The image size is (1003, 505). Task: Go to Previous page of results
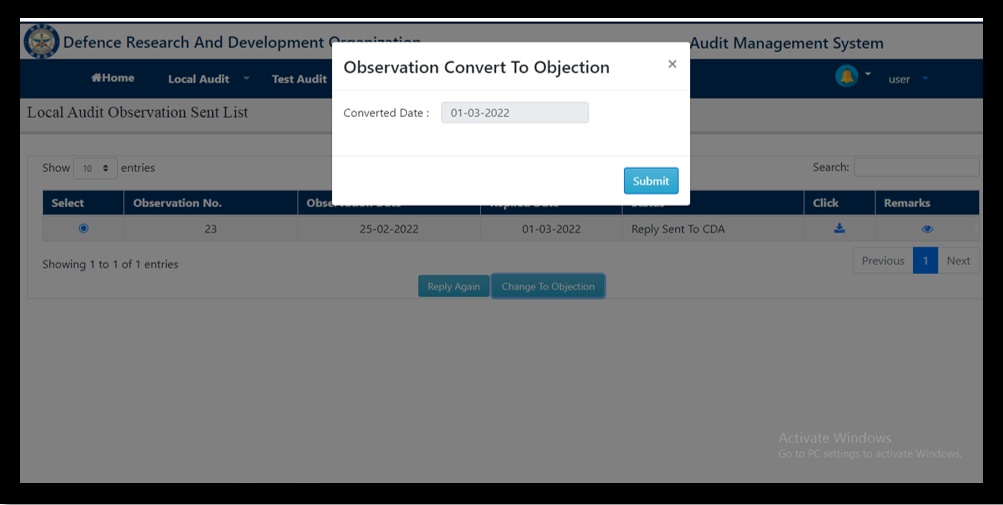tap(882, 261)
